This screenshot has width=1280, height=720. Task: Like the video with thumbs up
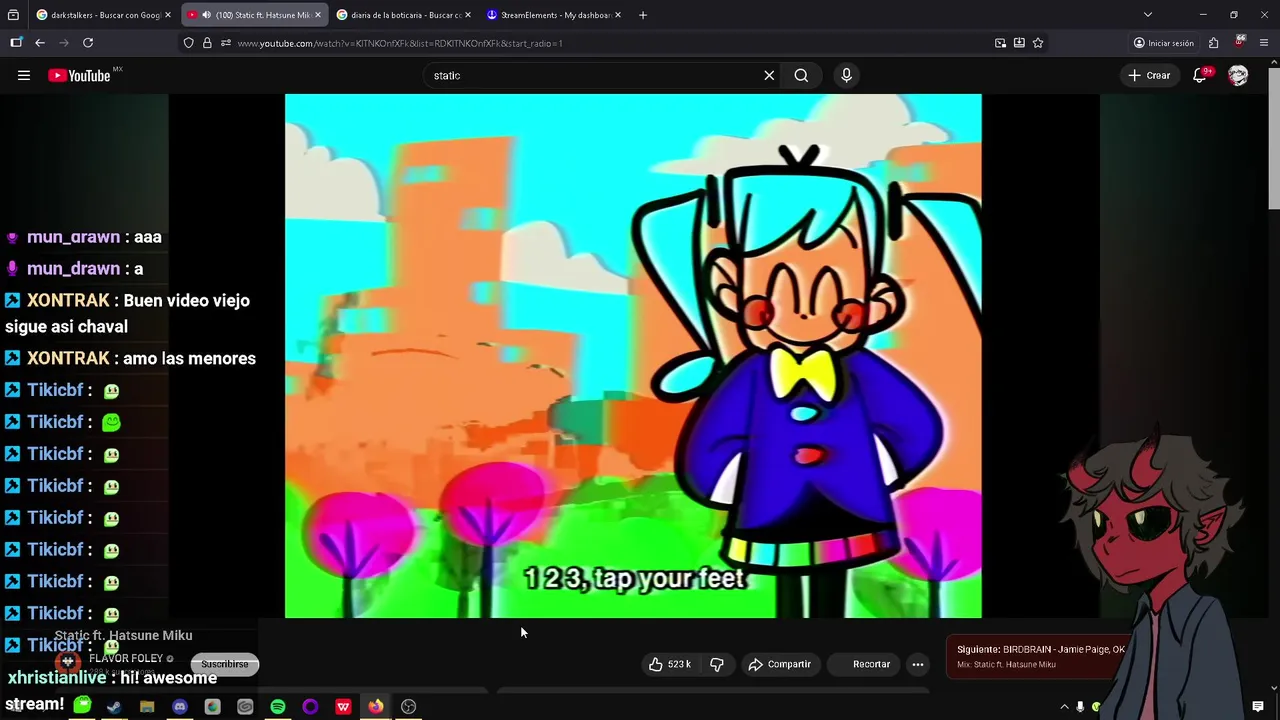(x=669, y=664)
